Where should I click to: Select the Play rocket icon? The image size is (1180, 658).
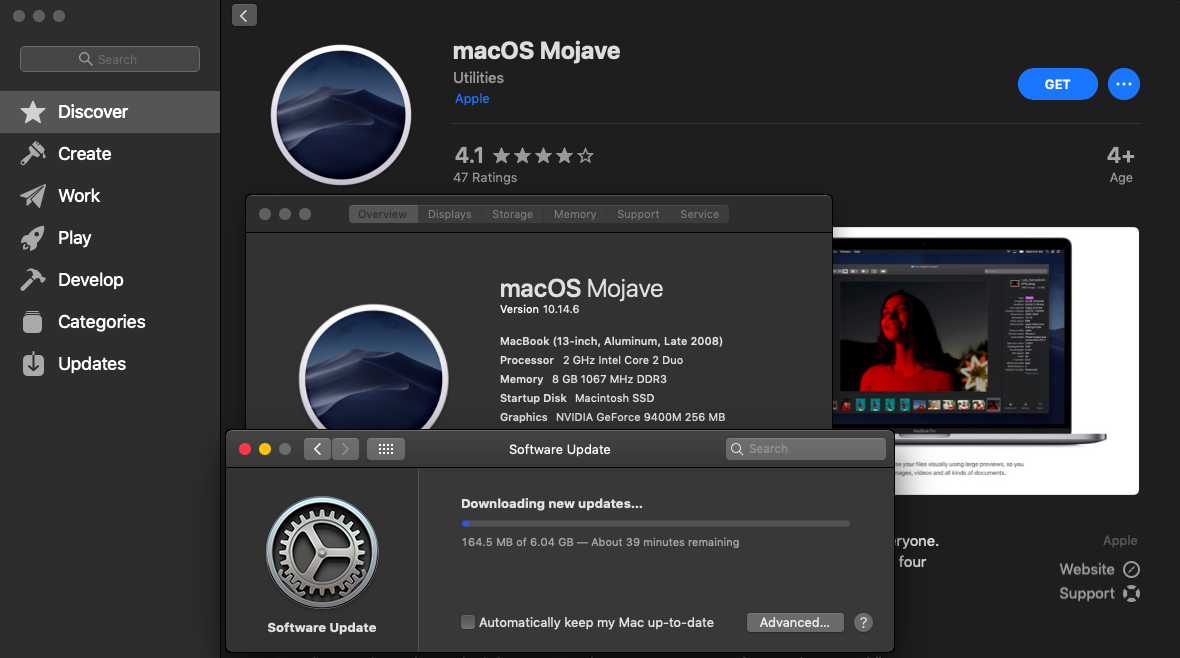(33, 238)
